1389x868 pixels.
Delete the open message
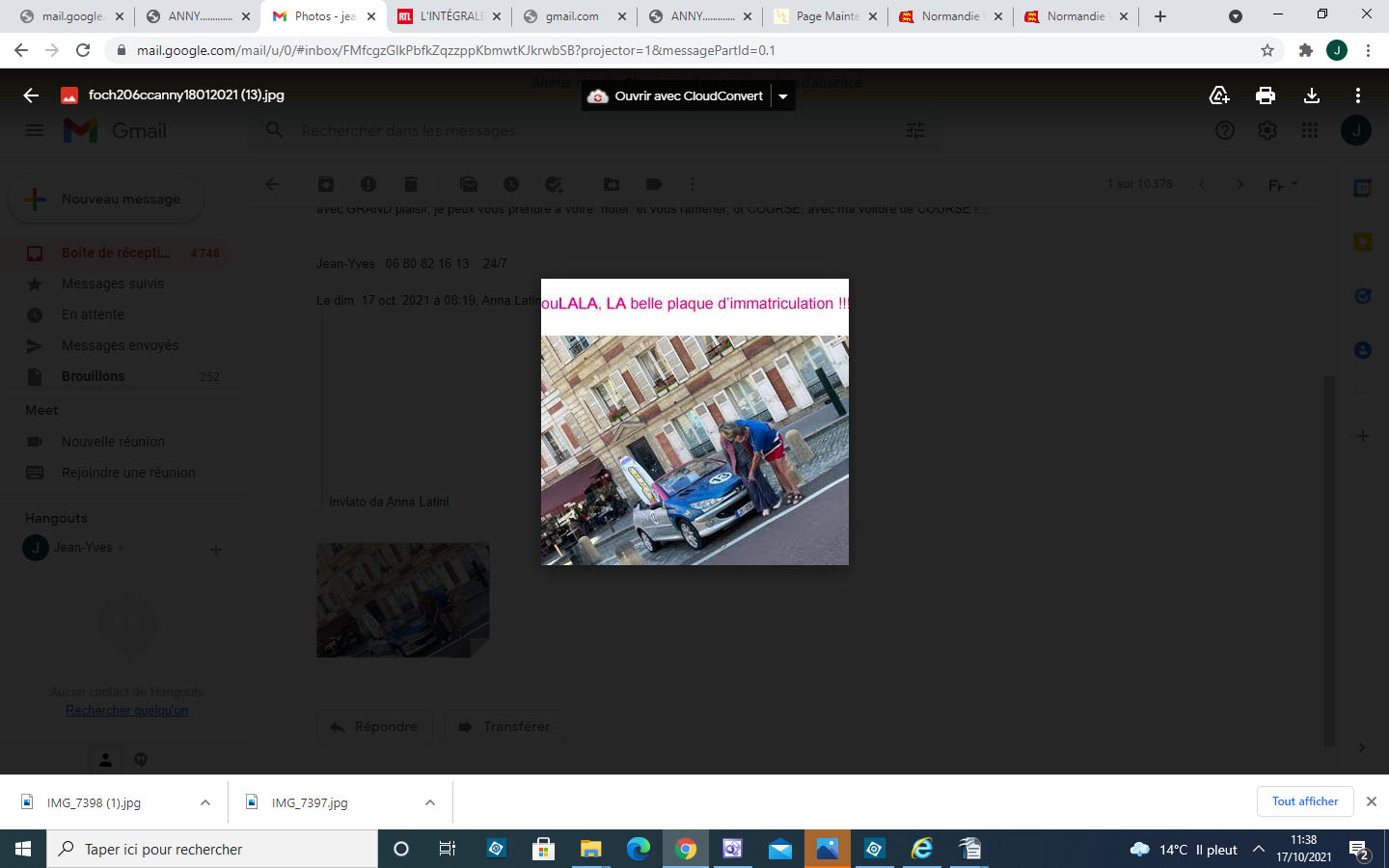tap(411, 184)
